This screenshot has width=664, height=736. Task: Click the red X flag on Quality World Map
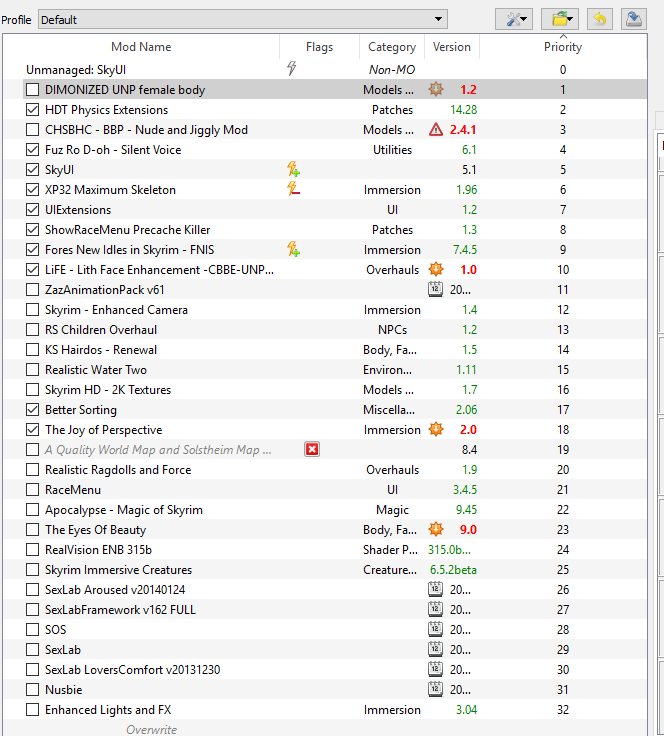coord(312,449)
